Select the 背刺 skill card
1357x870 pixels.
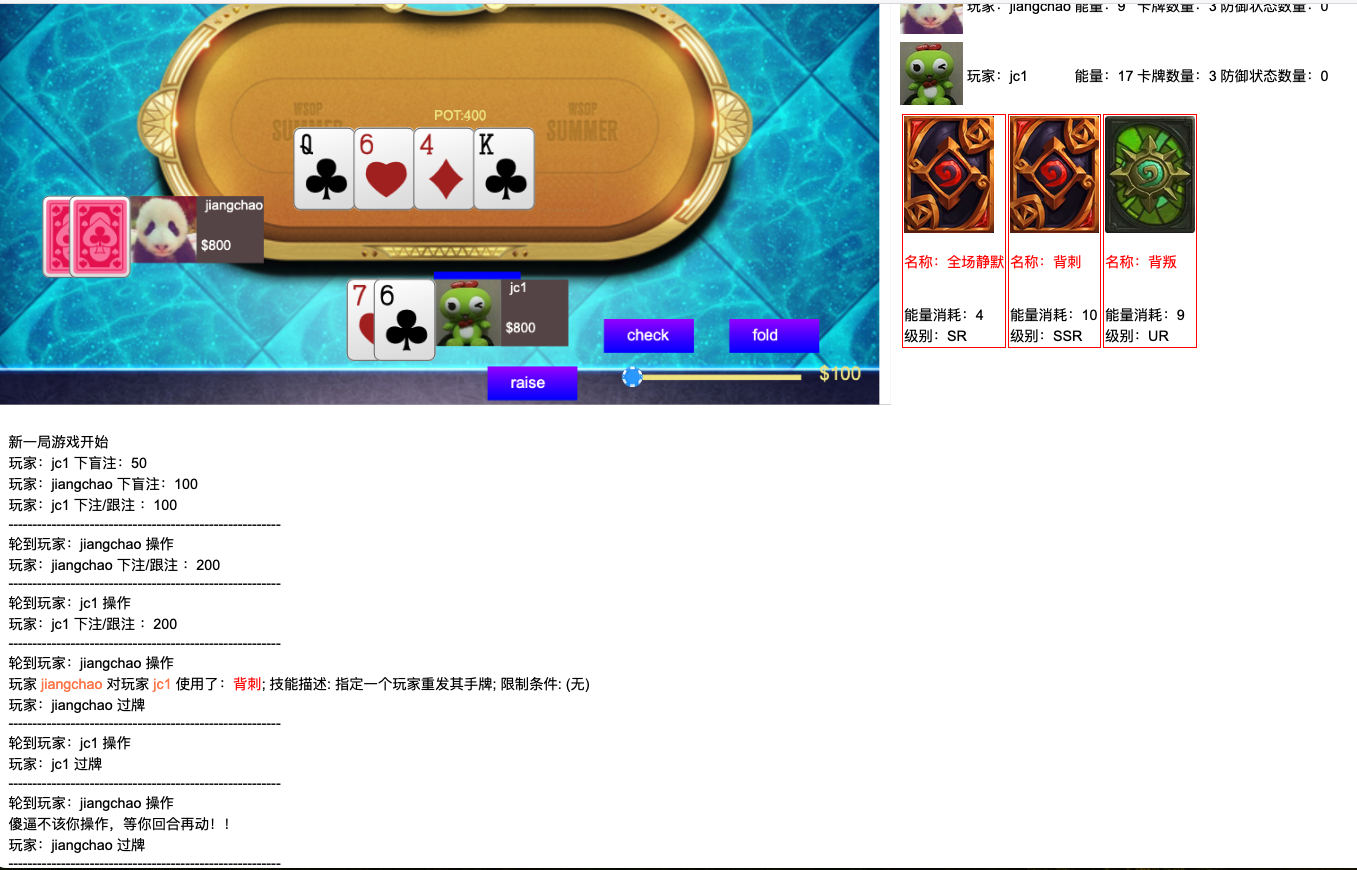coord(1054,231)
